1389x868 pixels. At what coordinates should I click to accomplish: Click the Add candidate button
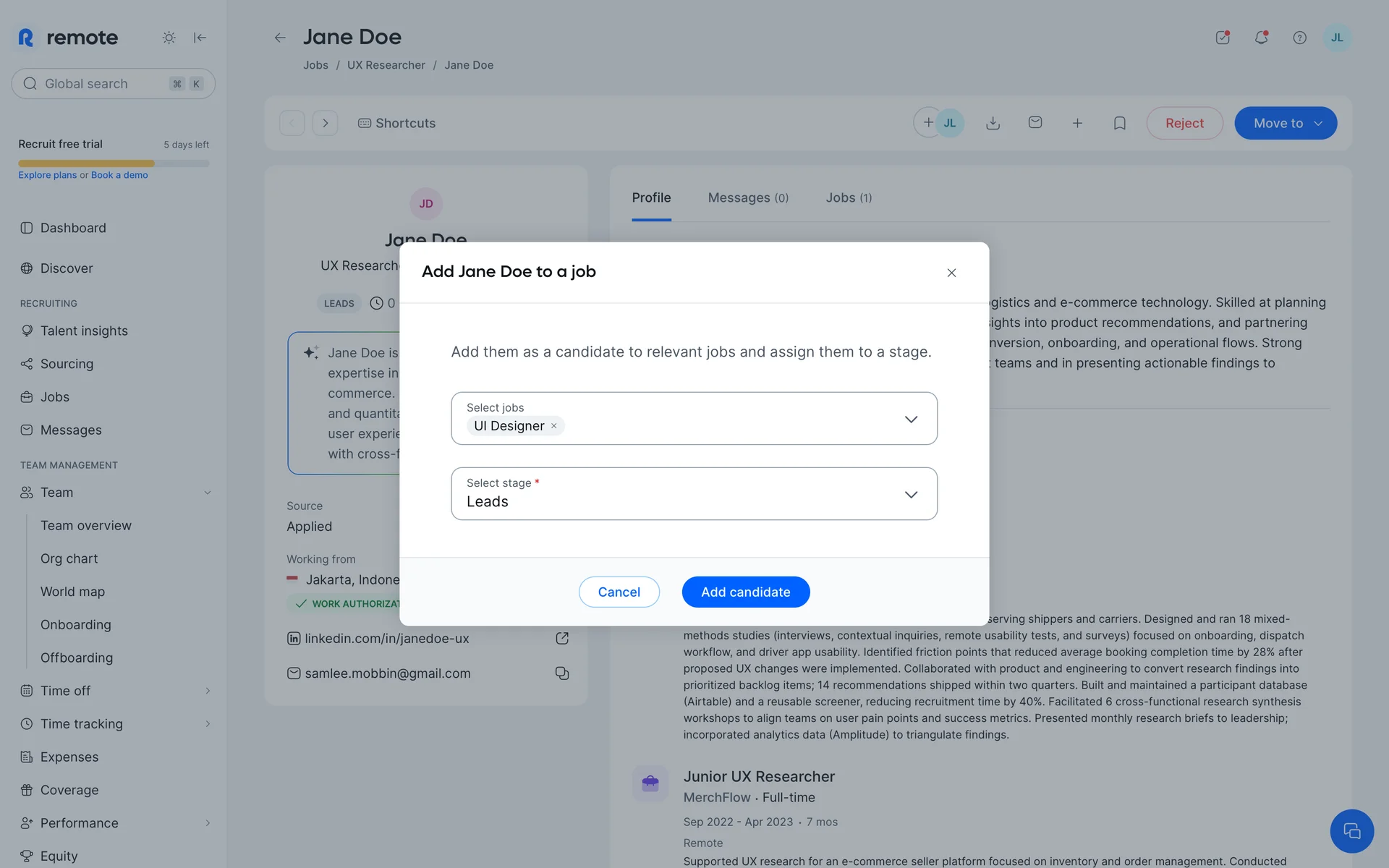point(745,592)
